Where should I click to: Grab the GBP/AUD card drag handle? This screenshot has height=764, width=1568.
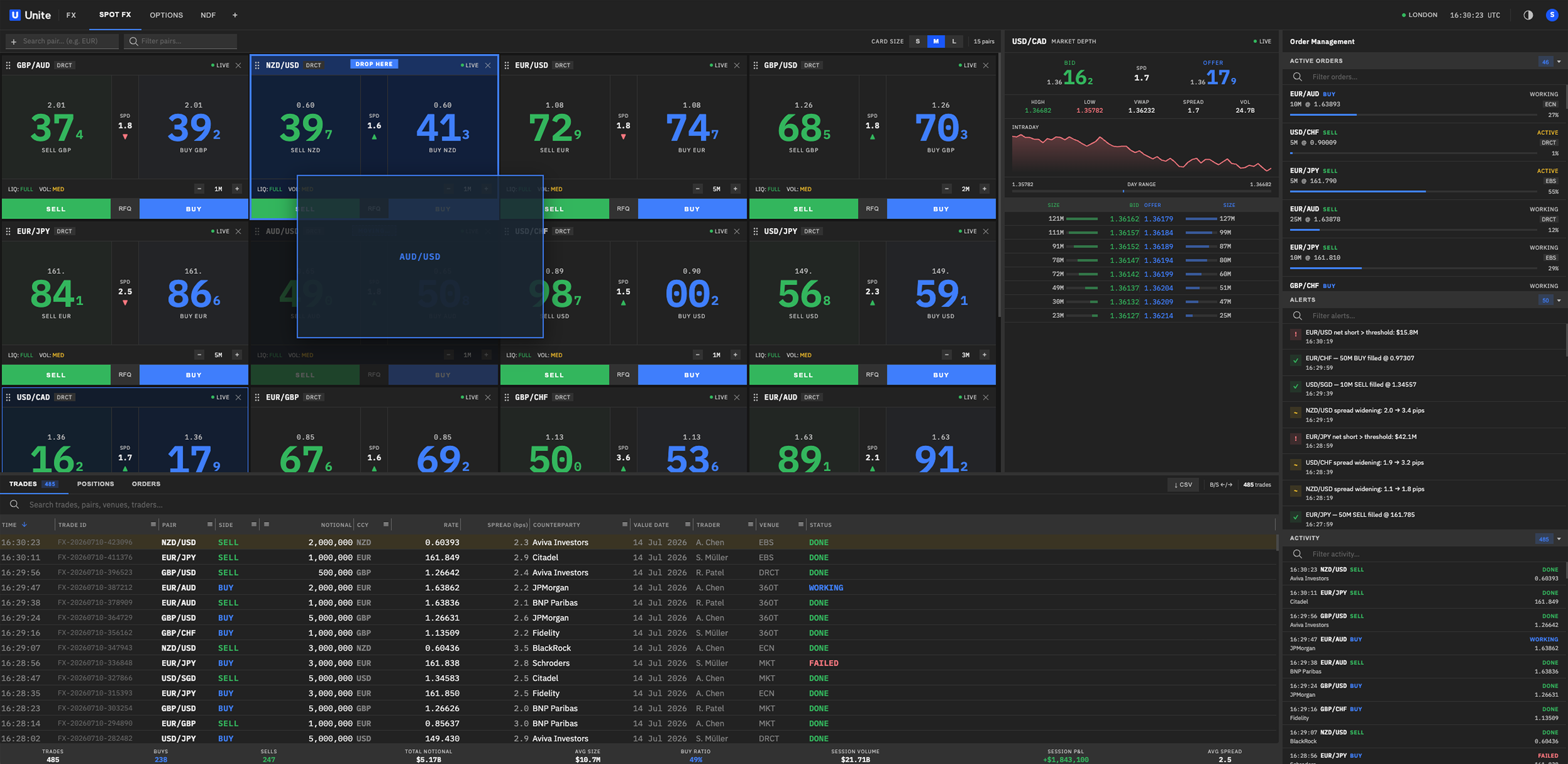(x=8, y=65)
